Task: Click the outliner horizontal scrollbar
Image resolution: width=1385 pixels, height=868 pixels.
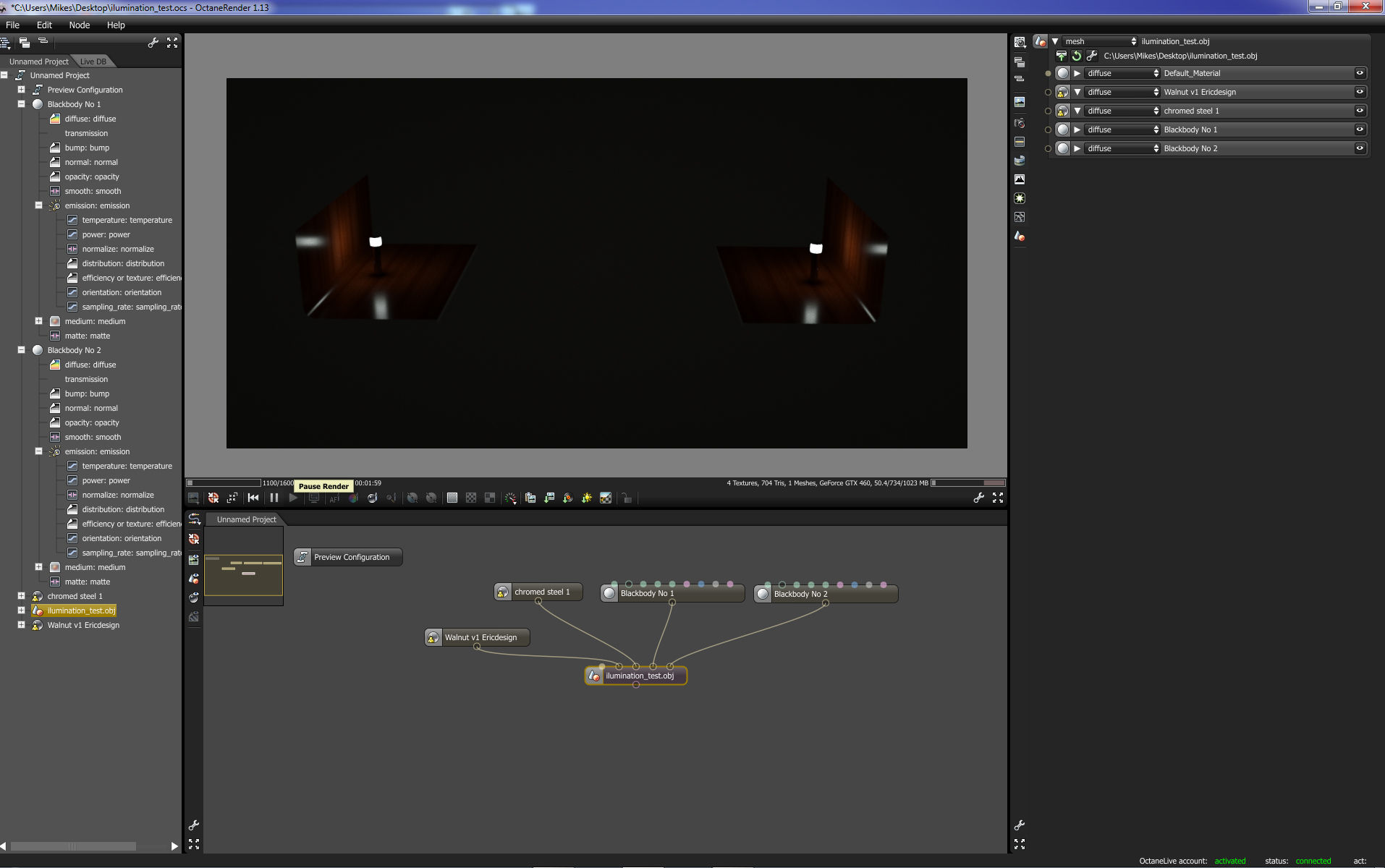Action: tap(73, 846)
